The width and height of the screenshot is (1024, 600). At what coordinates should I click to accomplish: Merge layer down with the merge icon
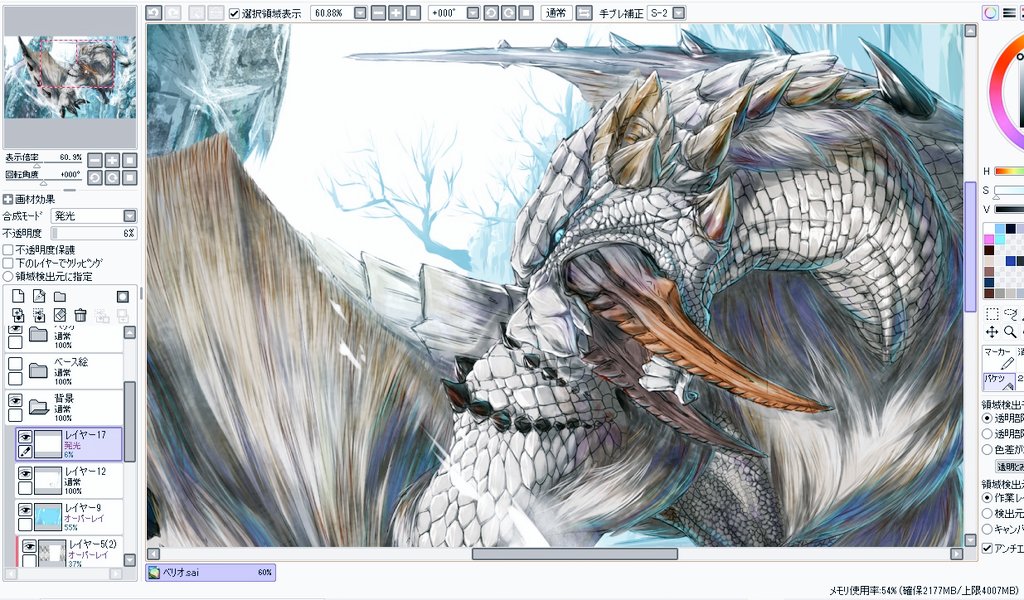pos(39,316)
